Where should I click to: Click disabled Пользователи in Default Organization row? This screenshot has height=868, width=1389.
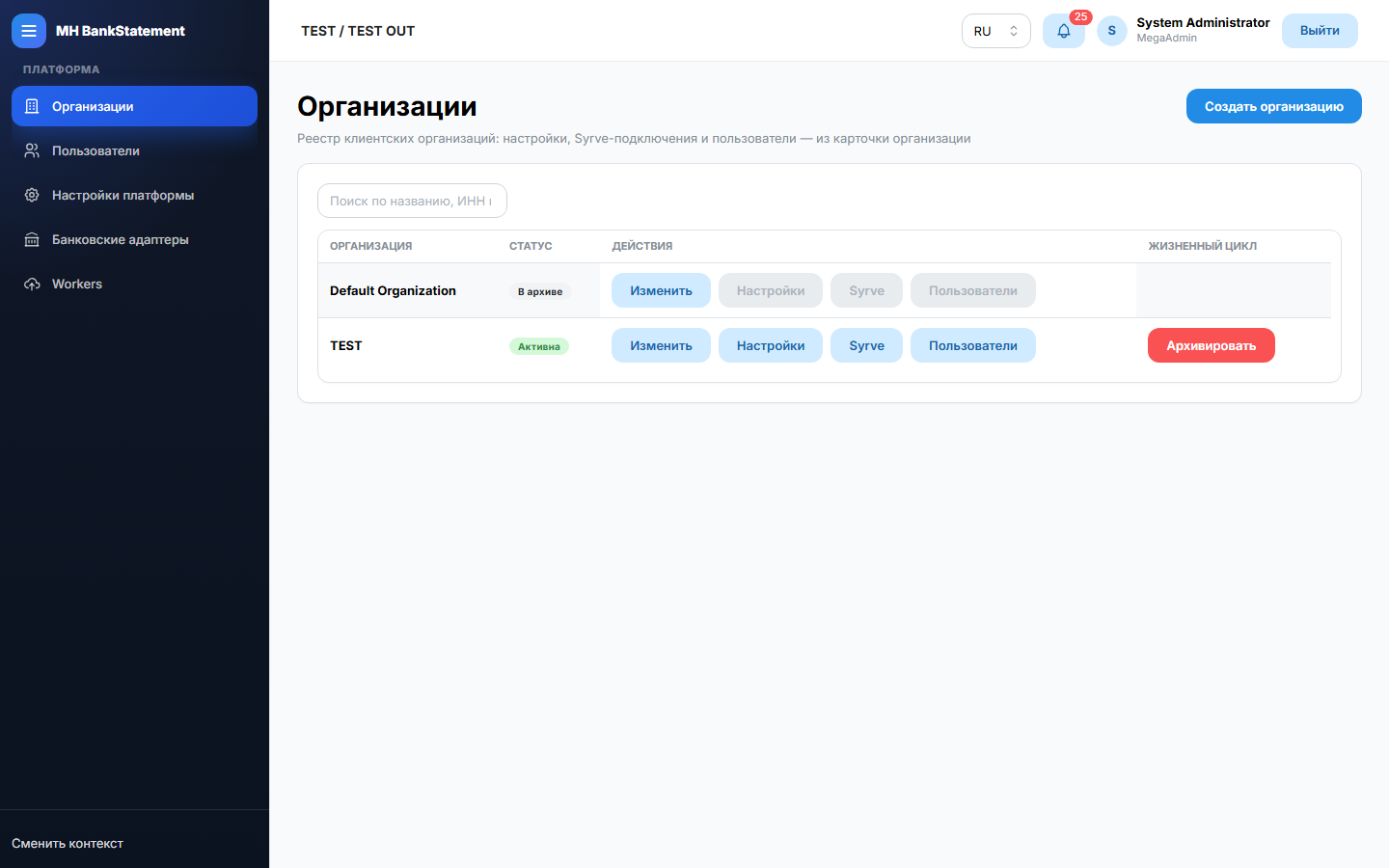[973, 290]
